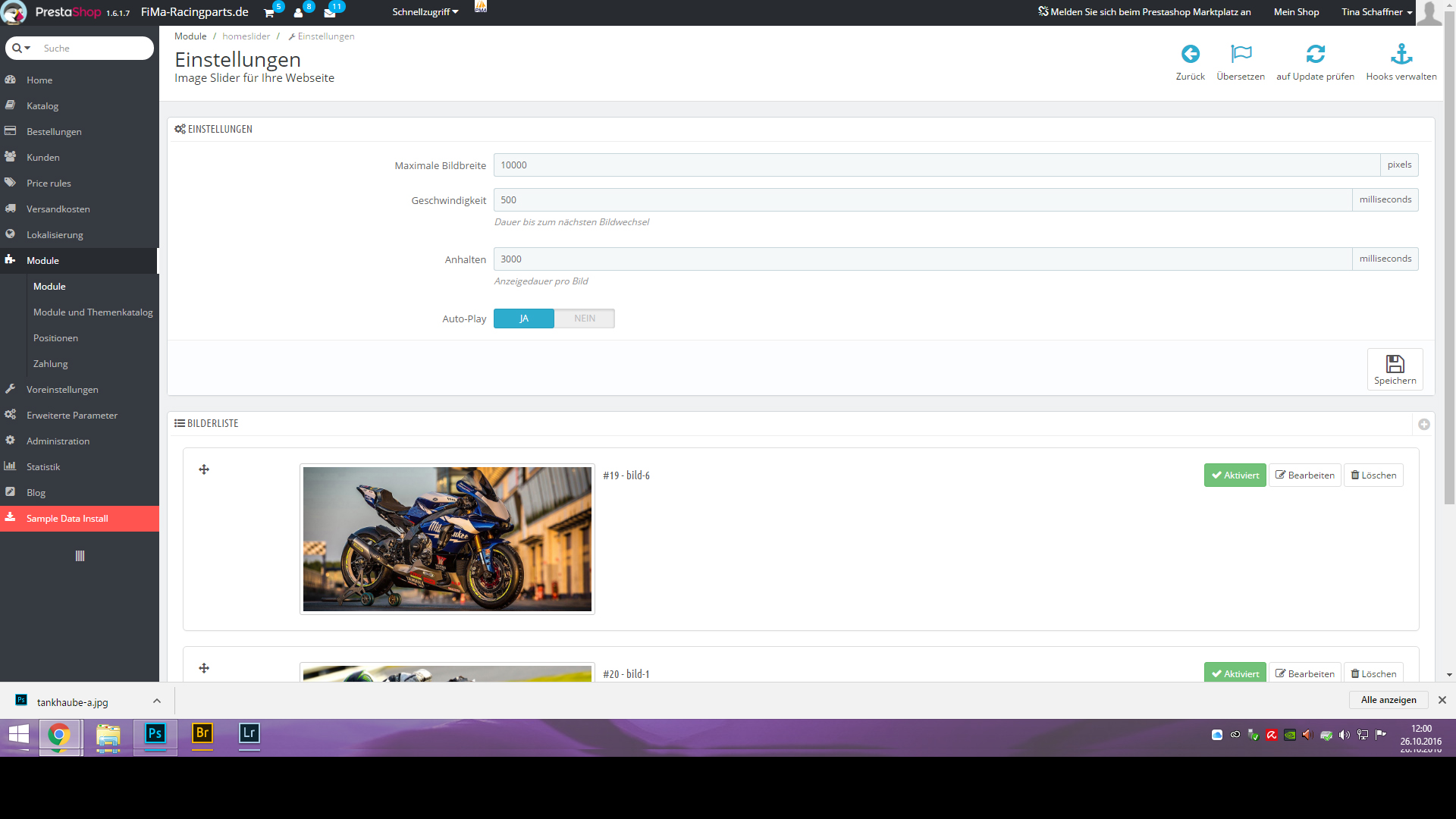Open the Übersetzen flag icon
Screen dimensions: 1456x819
pos(1241,55)
